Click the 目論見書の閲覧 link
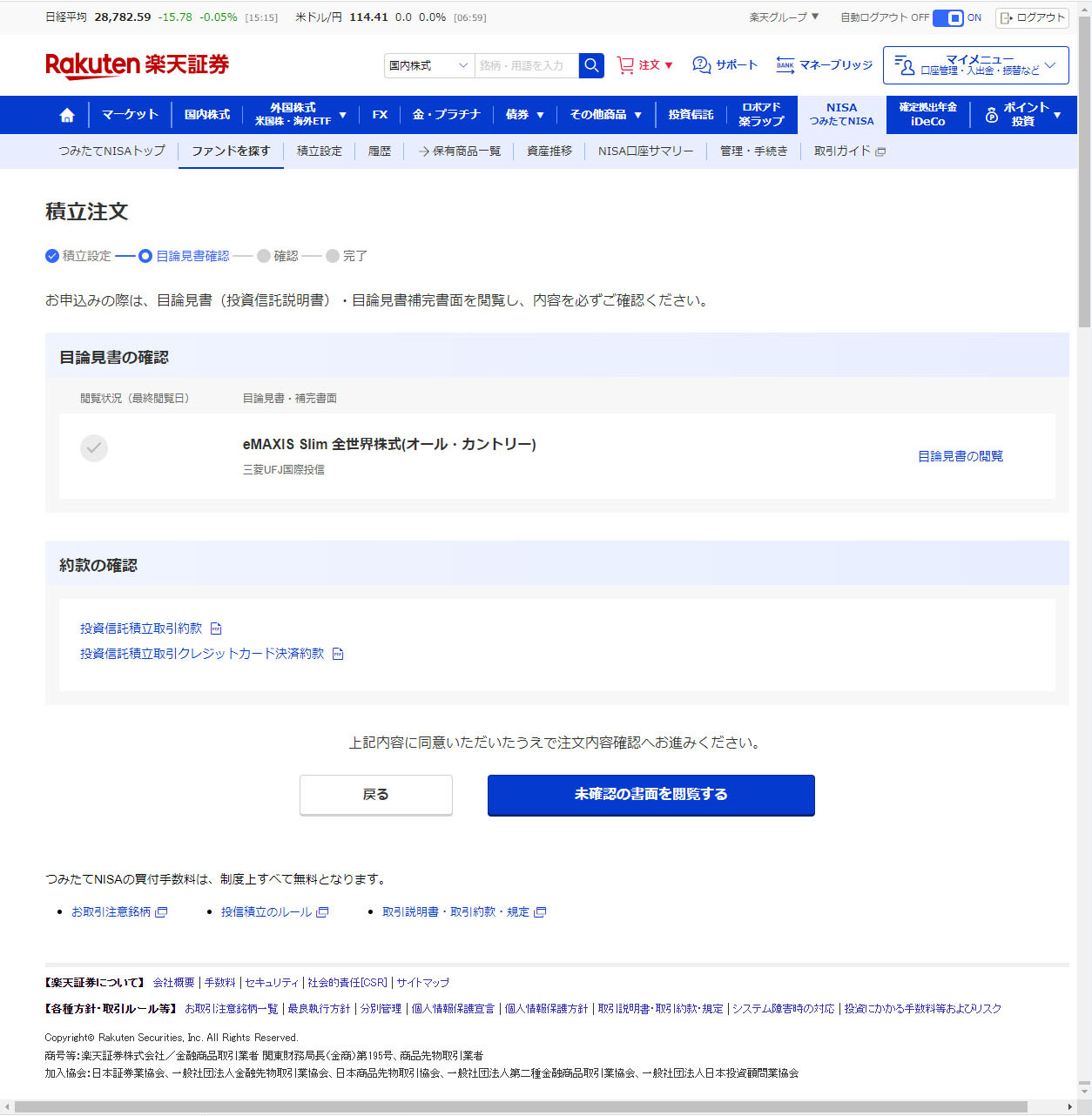The width and height of the screenshot is (1092, 1116). [x=960, y=456]
